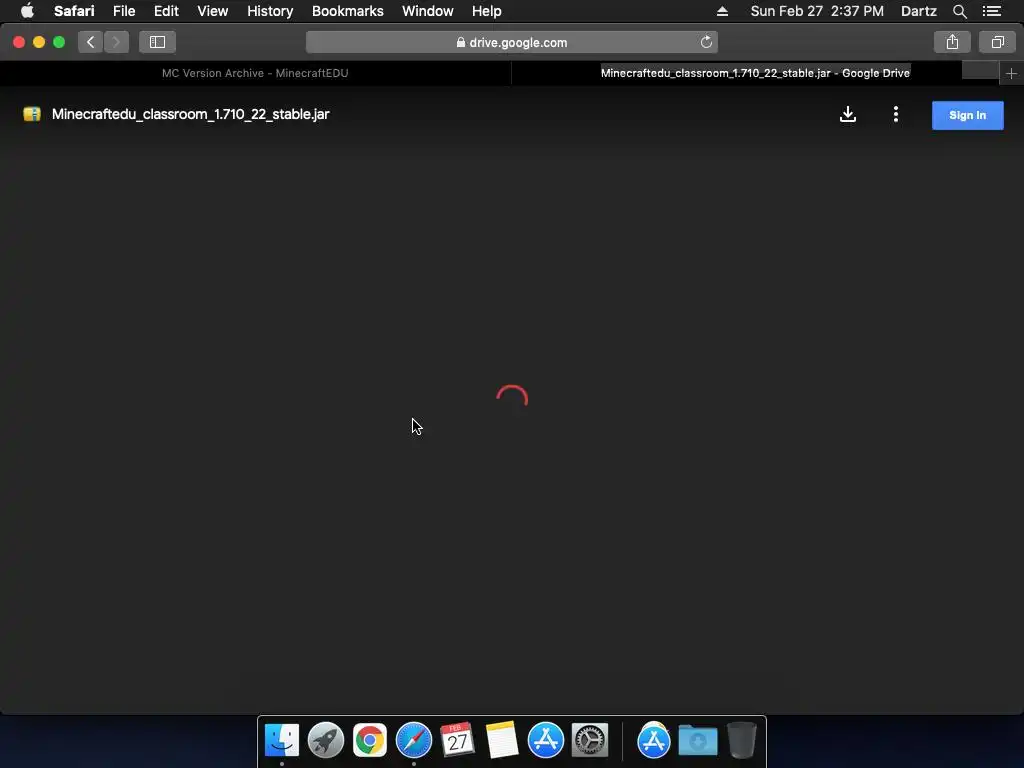Click the jar file type icon
Screen dimensions: 1024x768
pos(31,114)
